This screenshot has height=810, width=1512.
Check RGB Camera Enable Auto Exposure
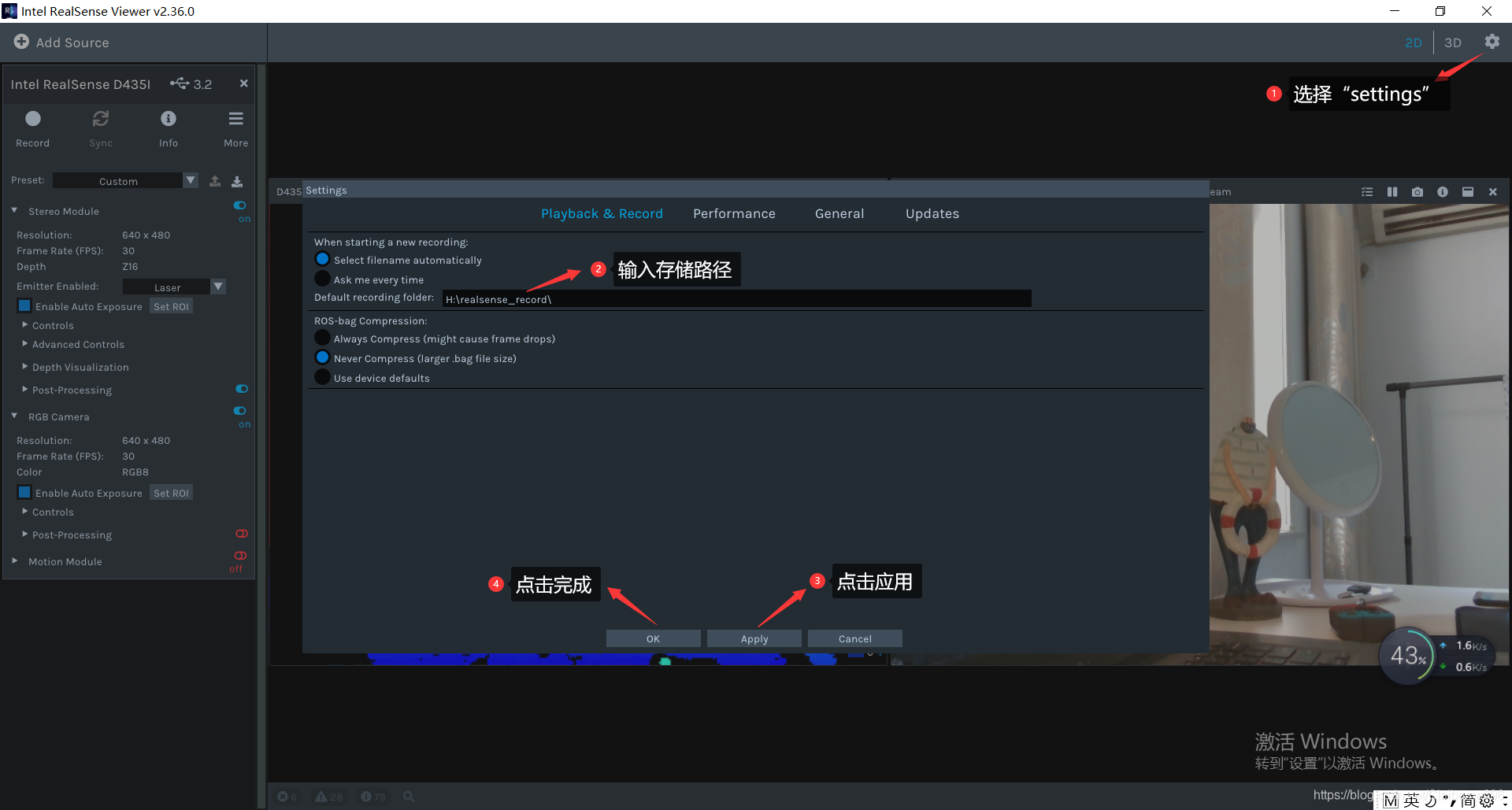coord(24,493)
